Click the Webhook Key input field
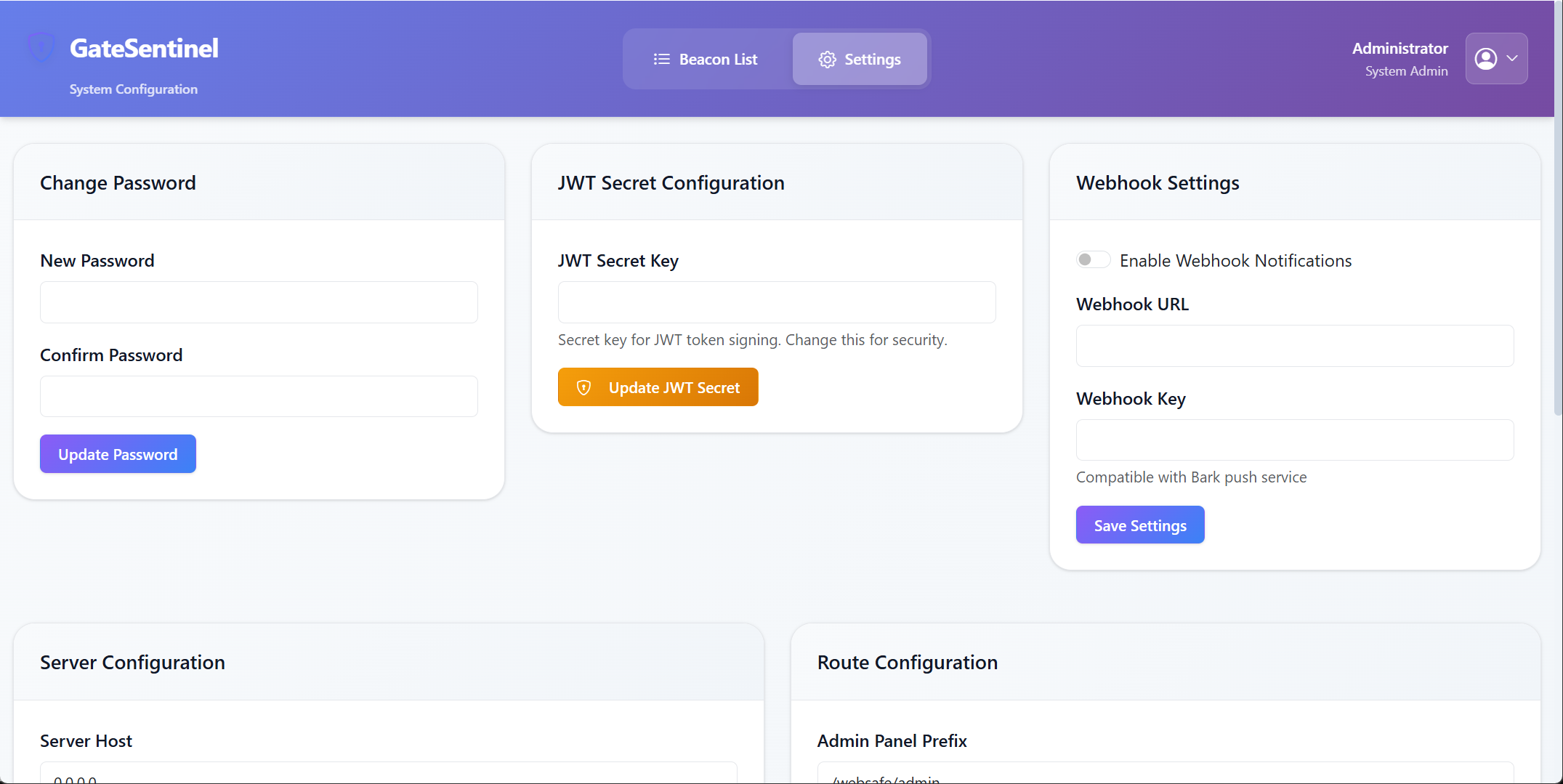 (x=1294, y=440)
